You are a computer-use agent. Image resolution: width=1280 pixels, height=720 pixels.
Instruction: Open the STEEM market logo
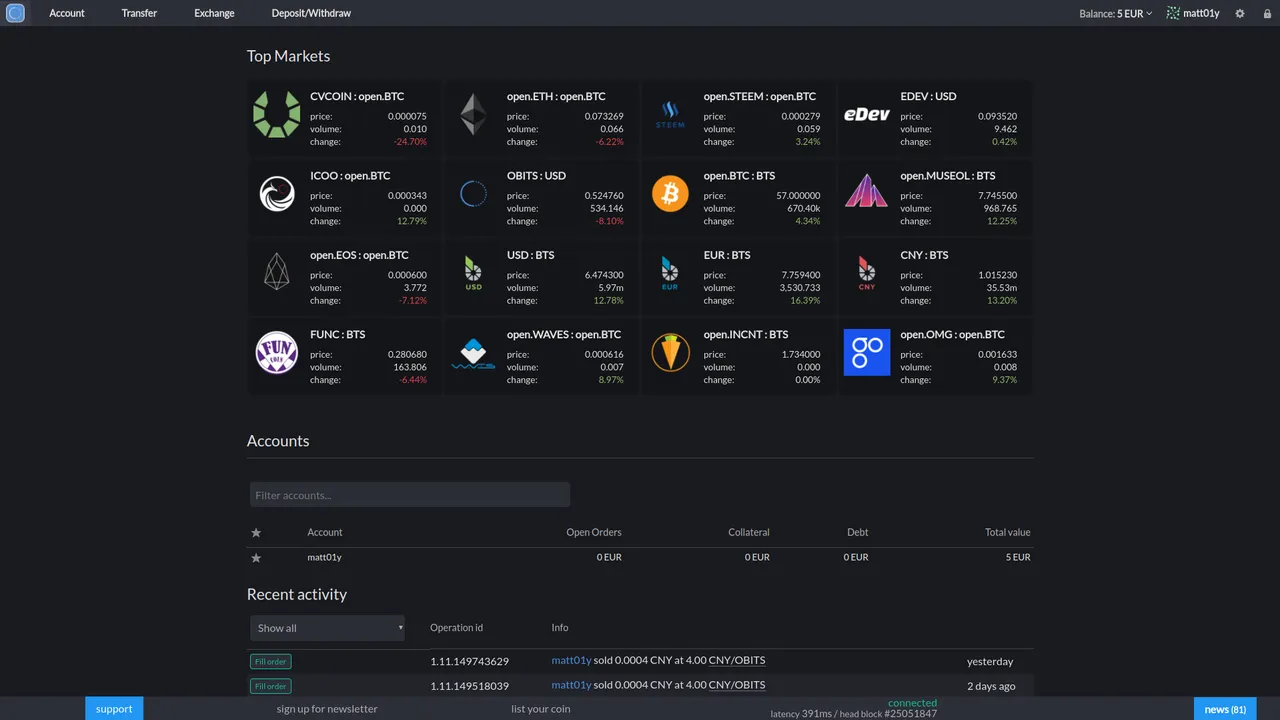click(670, 115)
